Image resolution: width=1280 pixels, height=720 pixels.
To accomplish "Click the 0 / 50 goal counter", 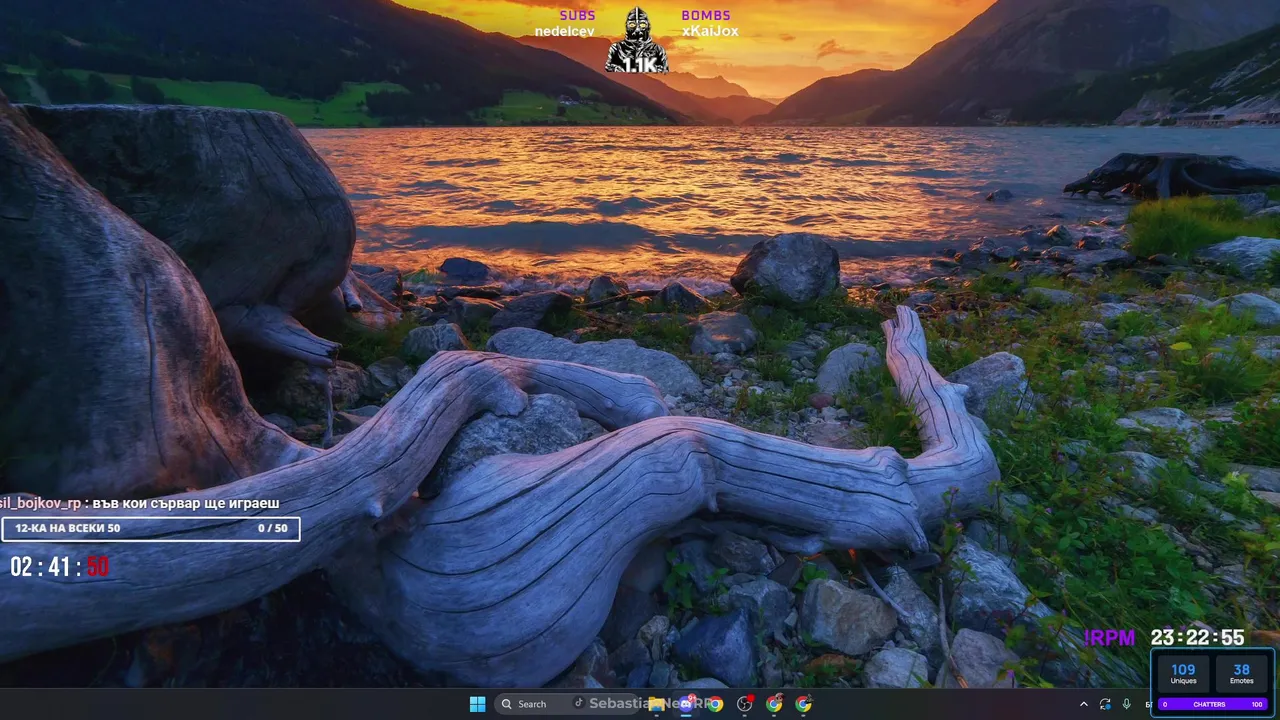I will click(x=272, y=528).
